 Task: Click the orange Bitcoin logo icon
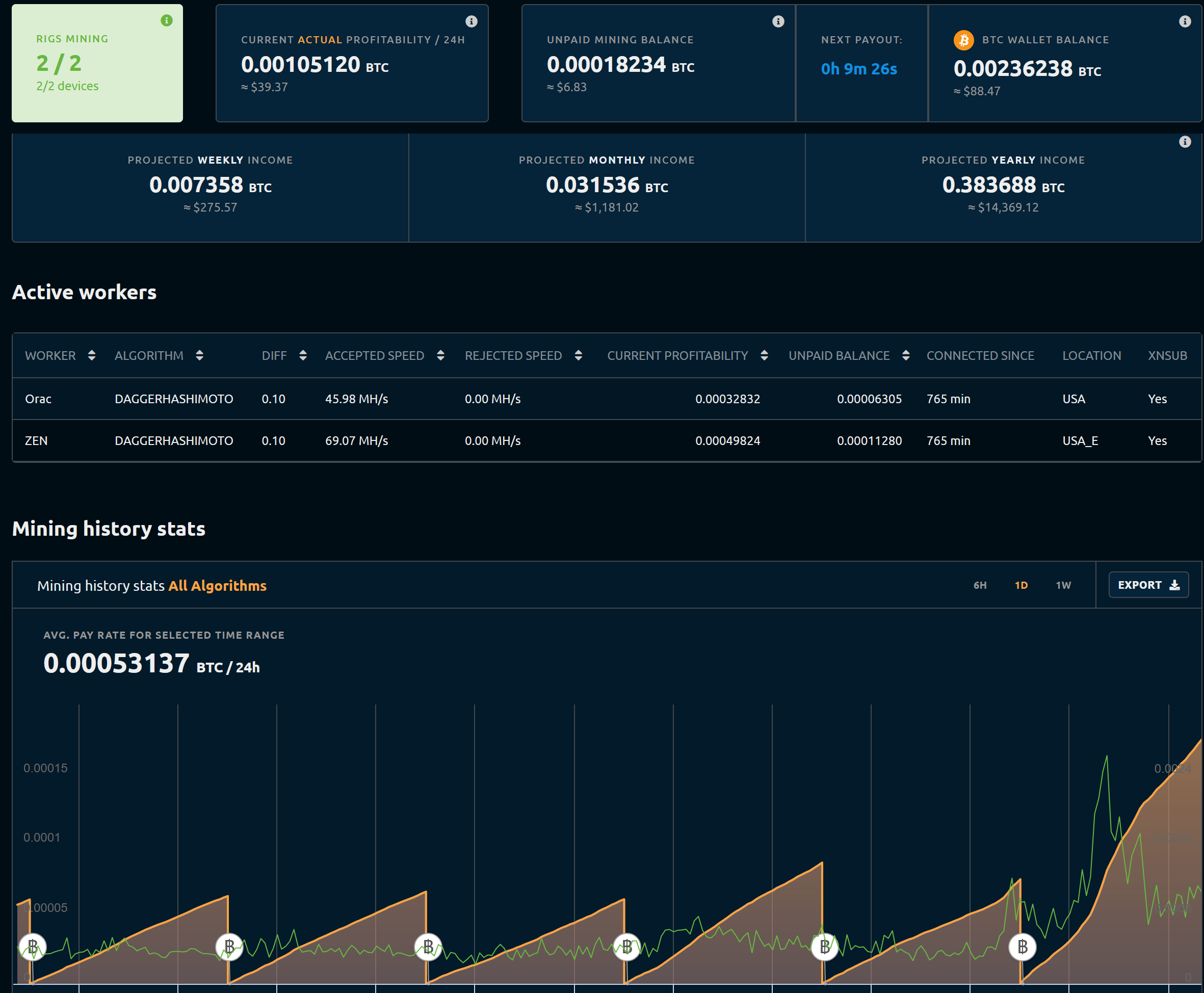(x=963, y=40)
